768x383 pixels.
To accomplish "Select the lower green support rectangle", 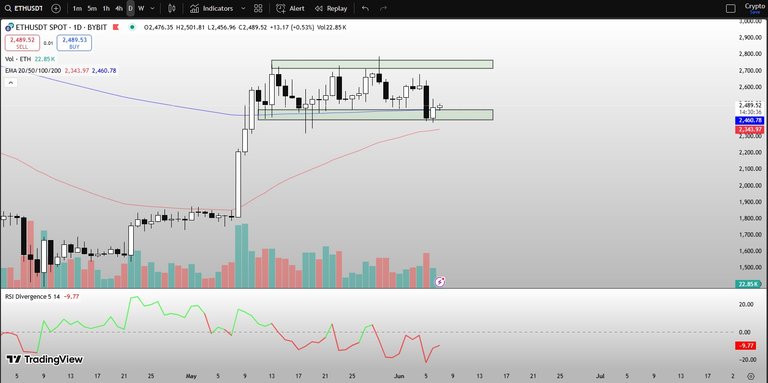I will (x=375, y=115).
